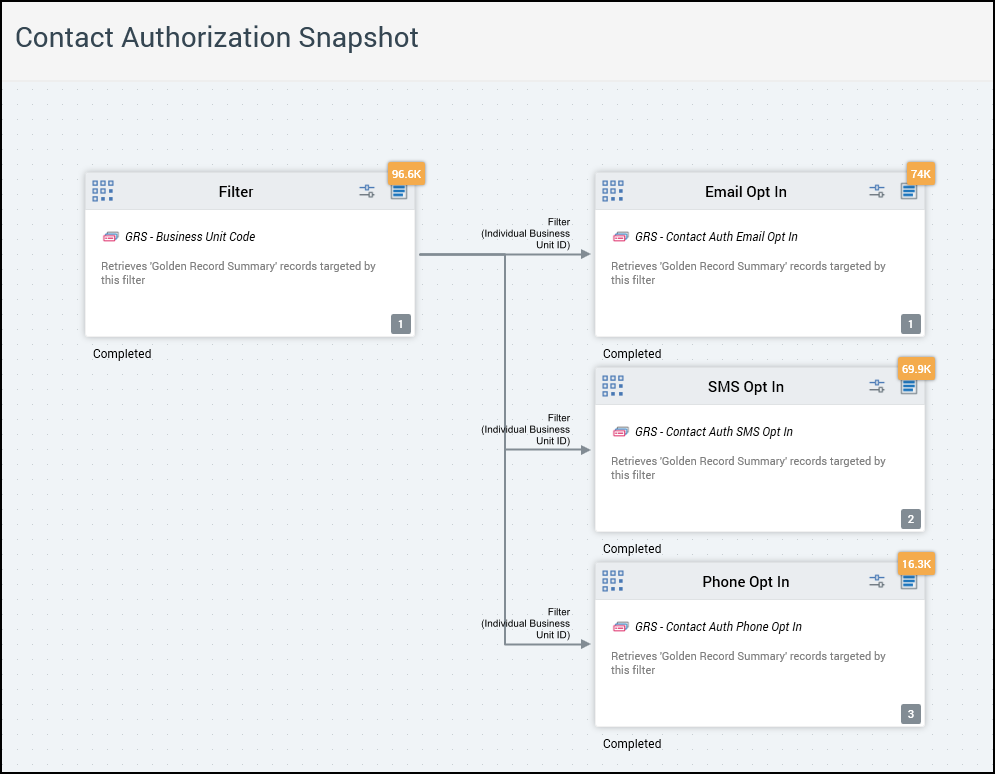Select the SMS Opt In node title

745,387
